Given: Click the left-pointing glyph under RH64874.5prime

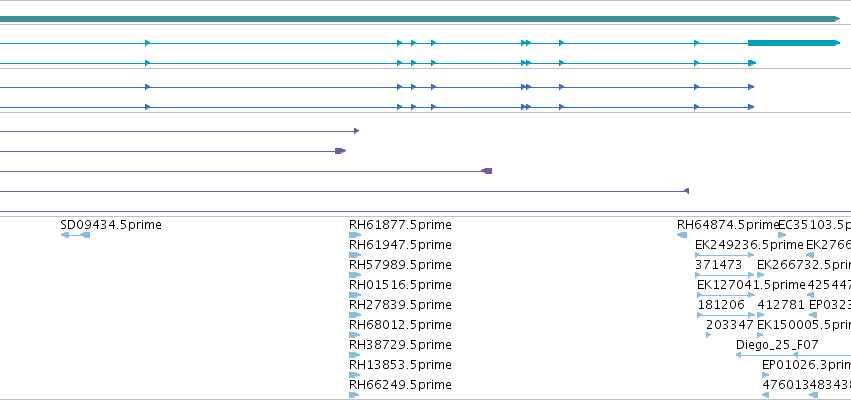Looking at the screenshot, I should [682, 235].
